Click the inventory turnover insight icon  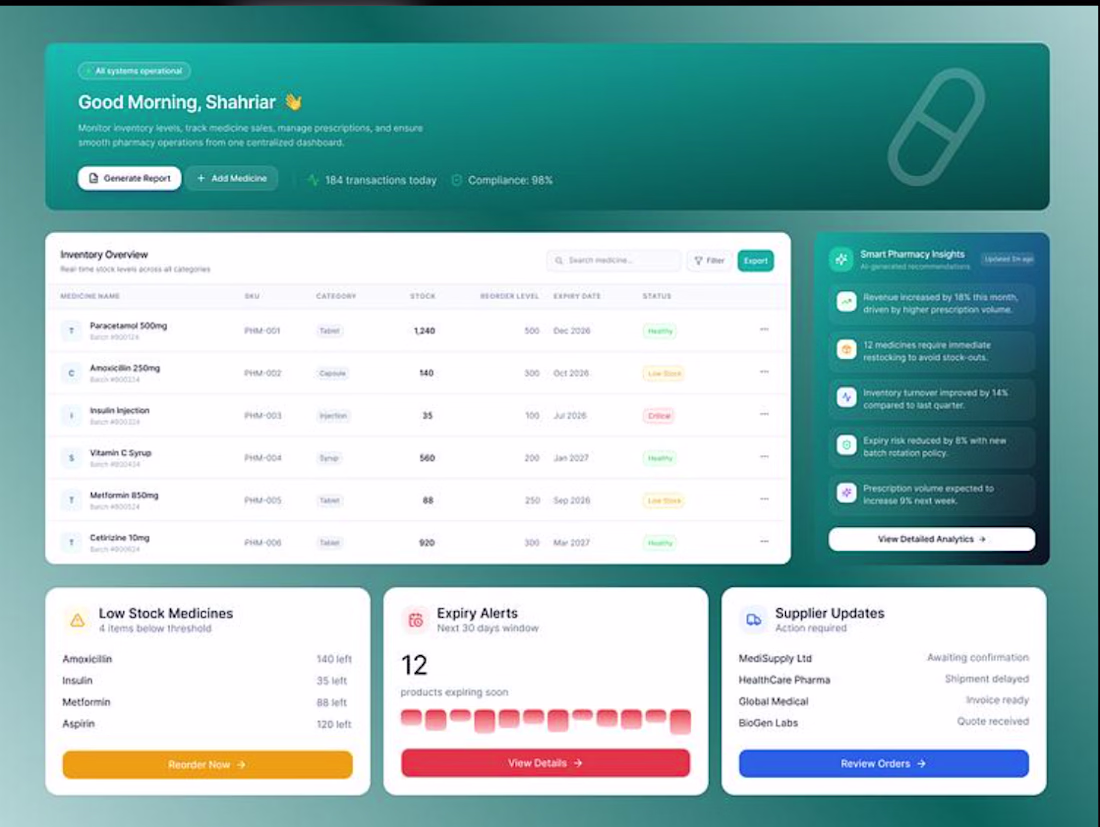pyautogui.click(x=847, y=398)
